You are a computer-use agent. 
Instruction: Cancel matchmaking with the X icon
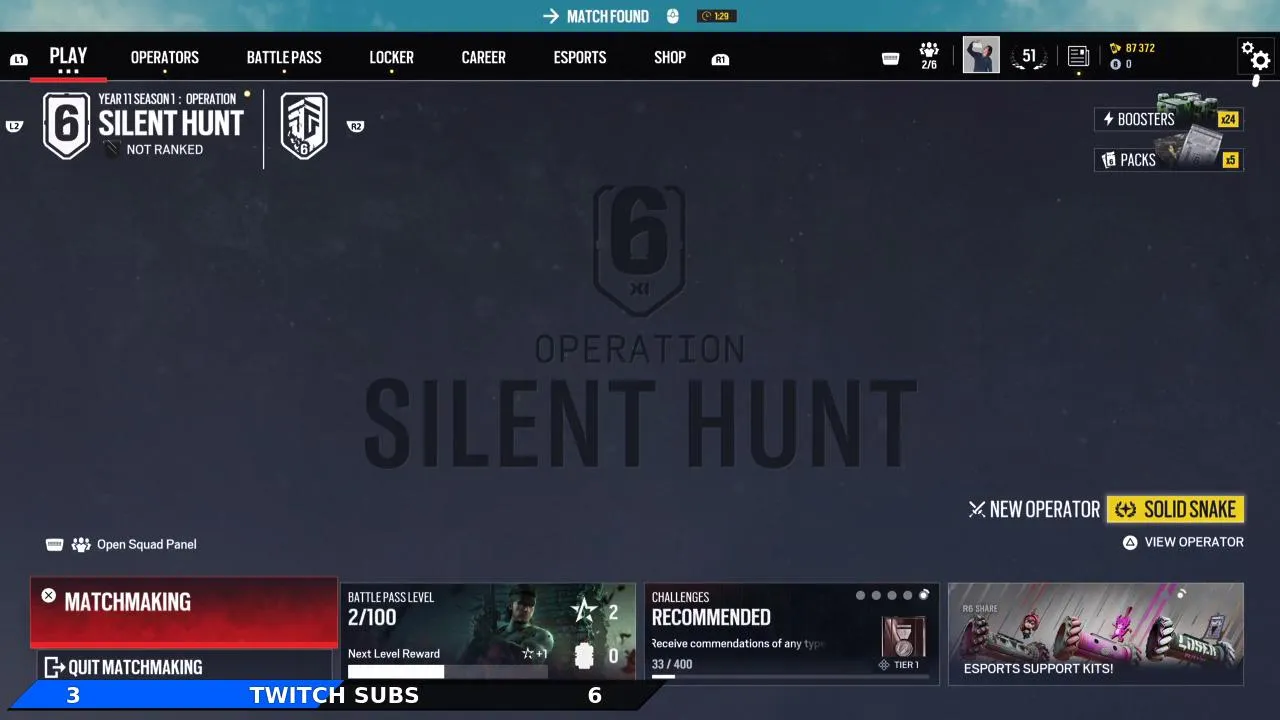coord(48,596)
